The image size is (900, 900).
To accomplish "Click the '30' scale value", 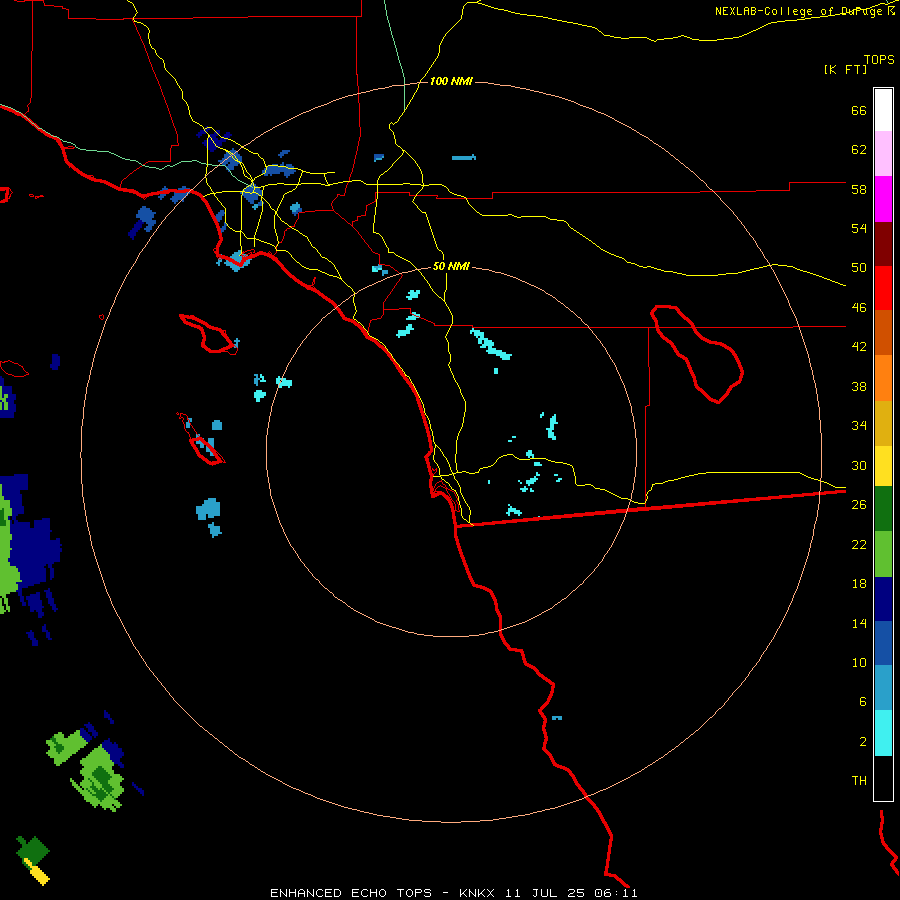I will [859, 465].
